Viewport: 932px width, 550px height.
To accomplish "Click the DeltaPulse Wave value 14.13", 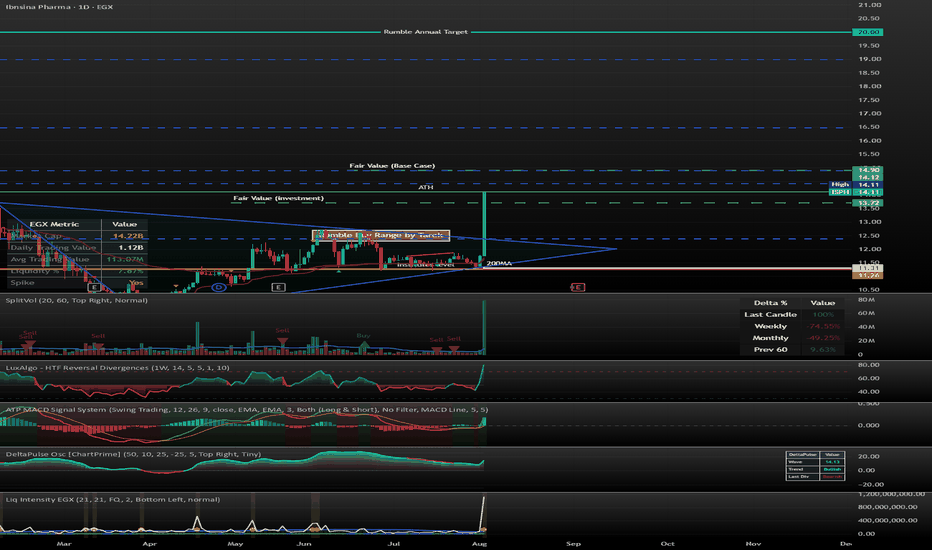I will point(832,461).
